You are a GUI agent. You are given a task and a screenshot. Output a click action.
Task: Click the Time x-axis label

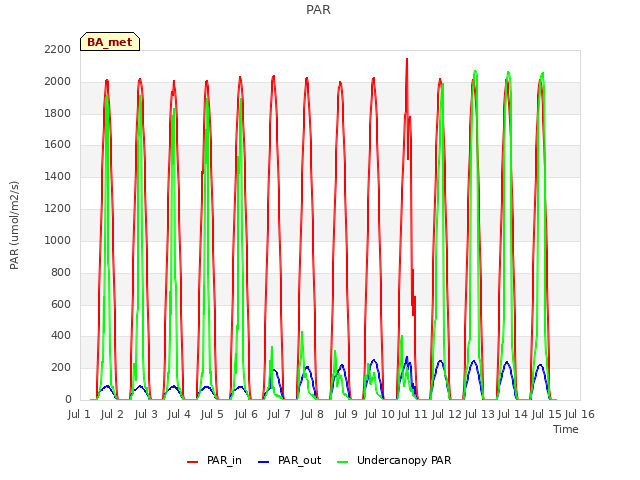click(x=566, y=429)
